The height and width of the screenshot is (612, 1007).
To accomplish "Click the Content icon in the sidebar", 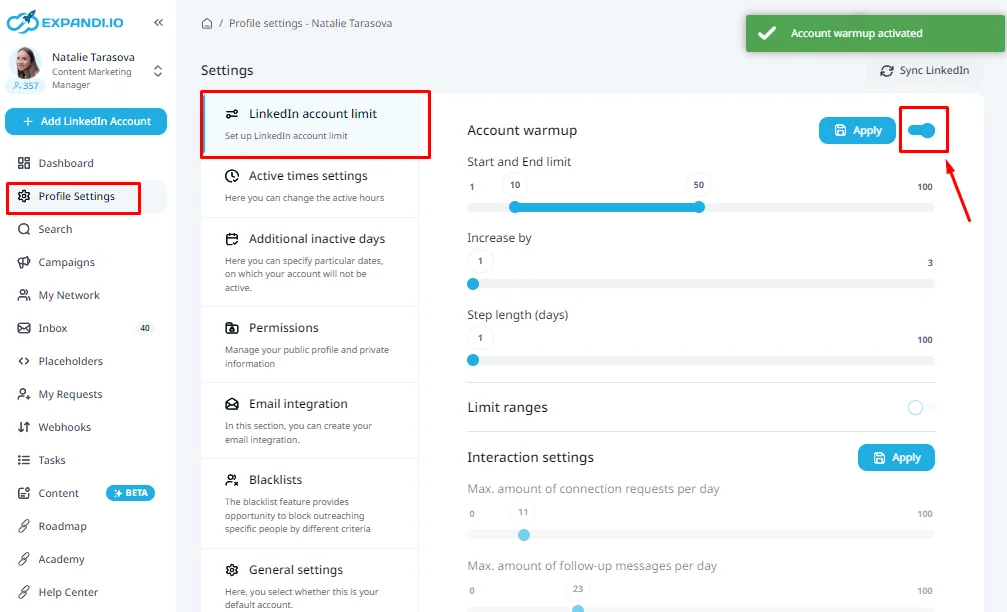I will click(24, 493).
